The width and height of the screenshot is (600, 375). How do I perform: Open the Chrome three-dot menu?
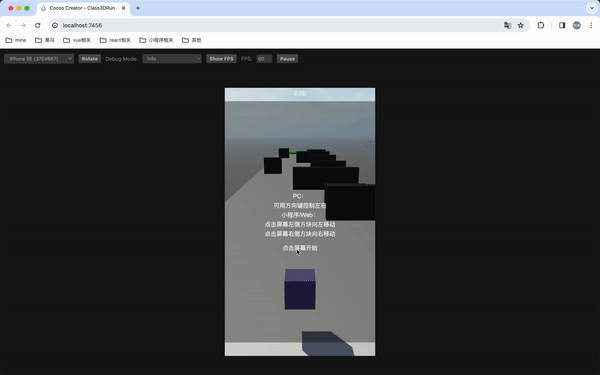(x=591, y=25)
